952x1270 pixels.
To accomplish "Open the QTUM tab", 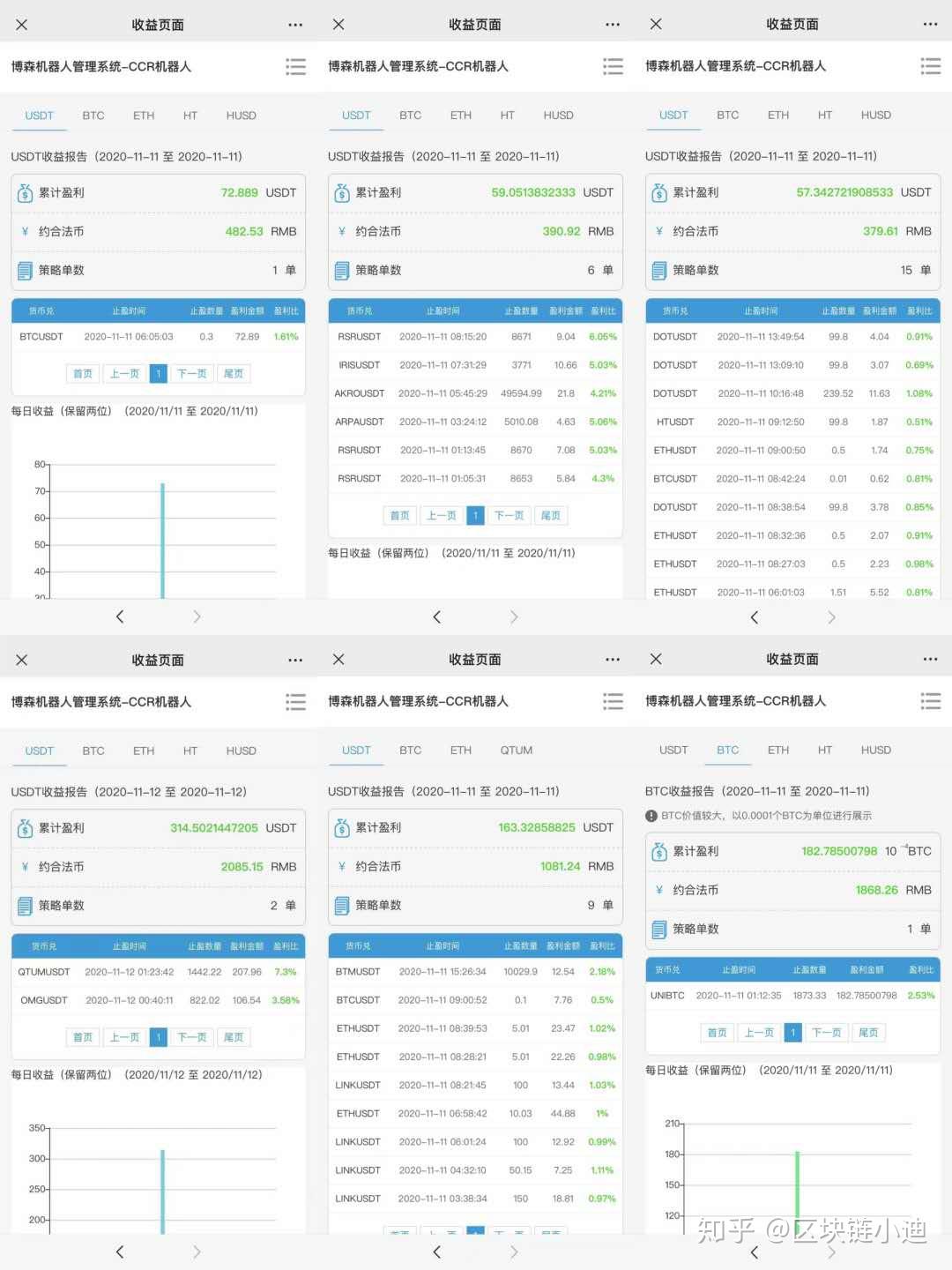I will click(516, 751).
